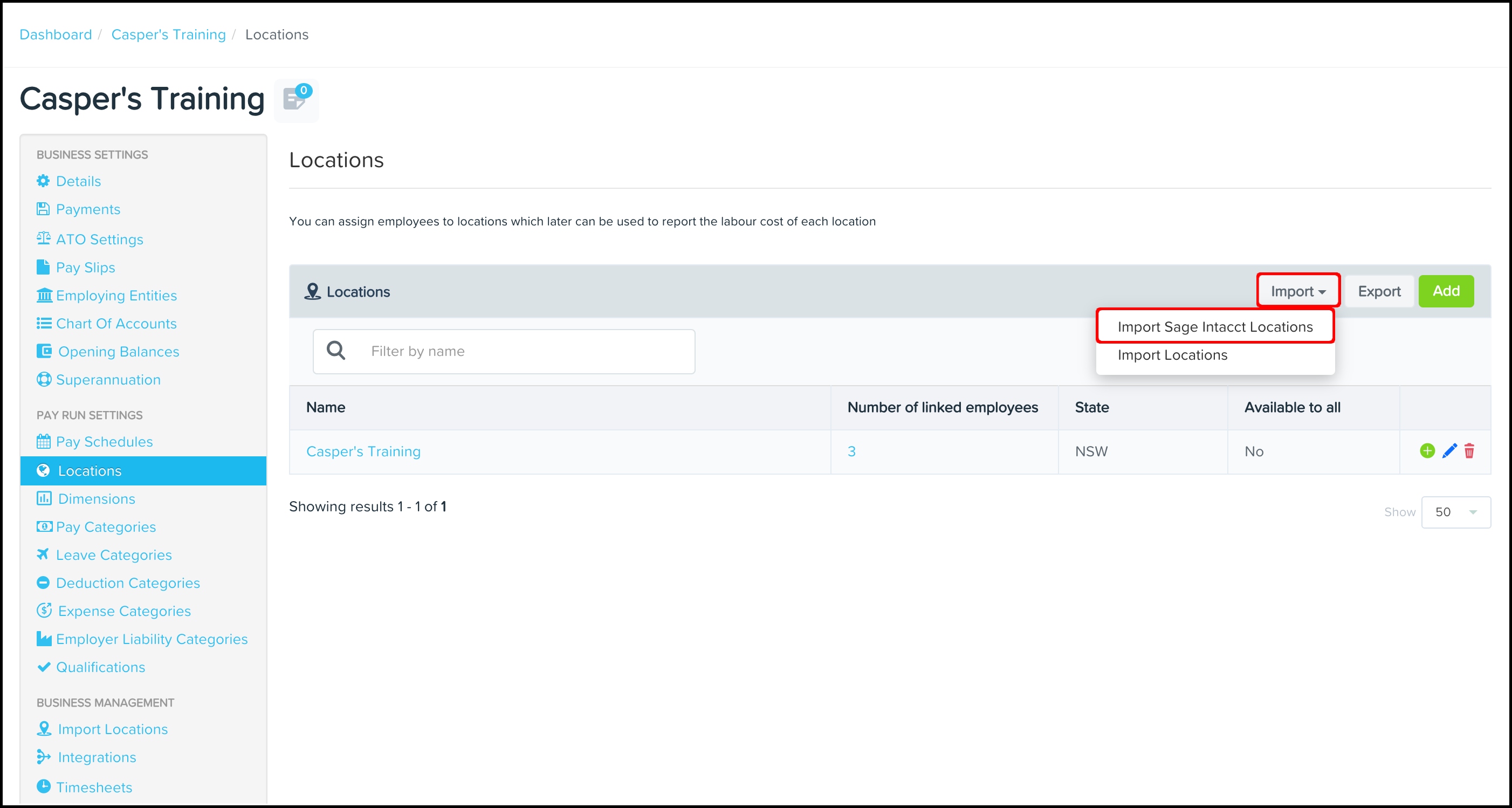Viewport: 1512px width, 808px height.
Task: Click the Export button
Action: [x=1379, y=291]
